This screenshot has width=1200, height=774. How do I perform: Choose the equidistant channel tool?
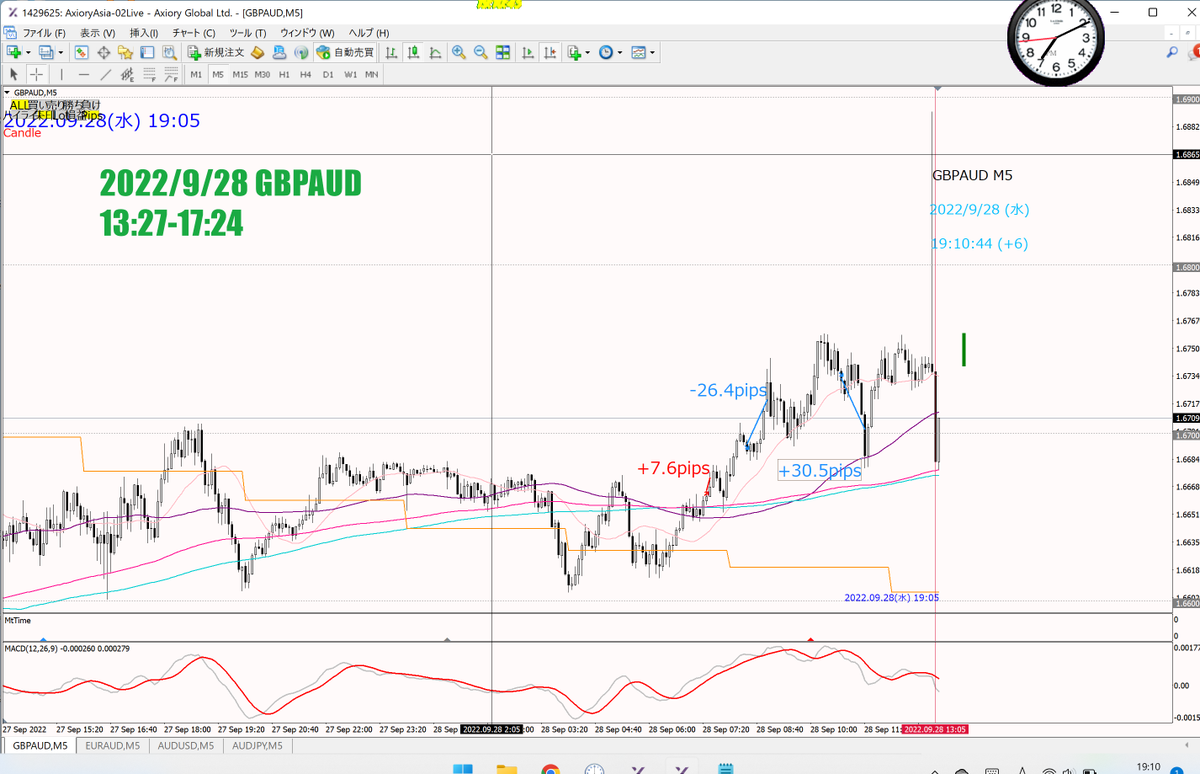click(x=128, y=74)
